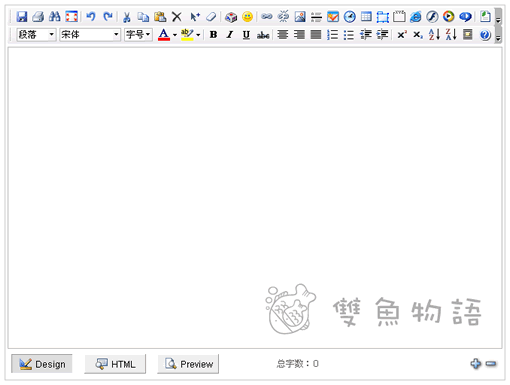Open the 段落 paragraph style dropdown
The width and height of the screenshot is (510, 385).
pos(36,34)
